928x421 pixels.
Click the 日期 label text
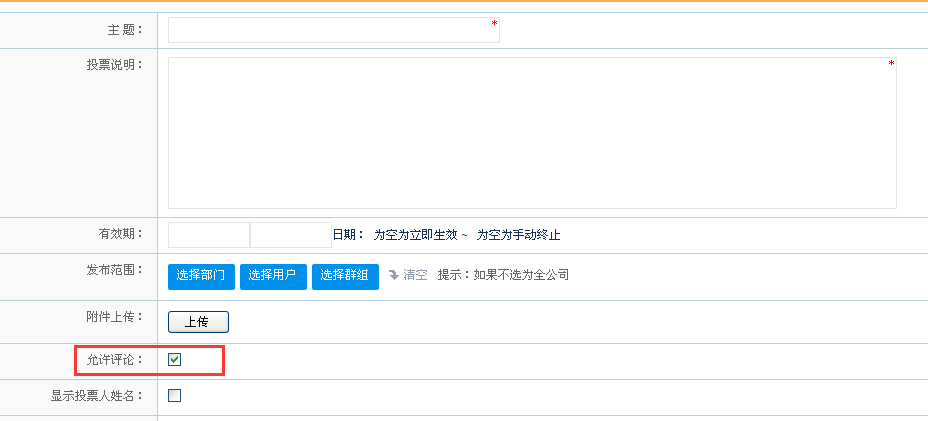point(349,235)
